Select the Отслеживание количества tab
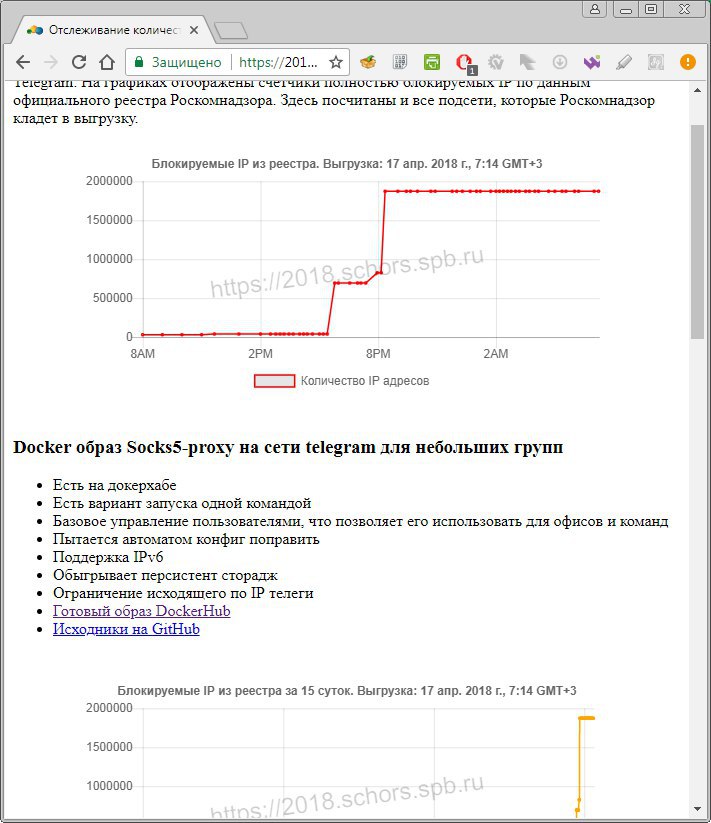The height and width of the screenshot is (823, 711). point(113,30)
